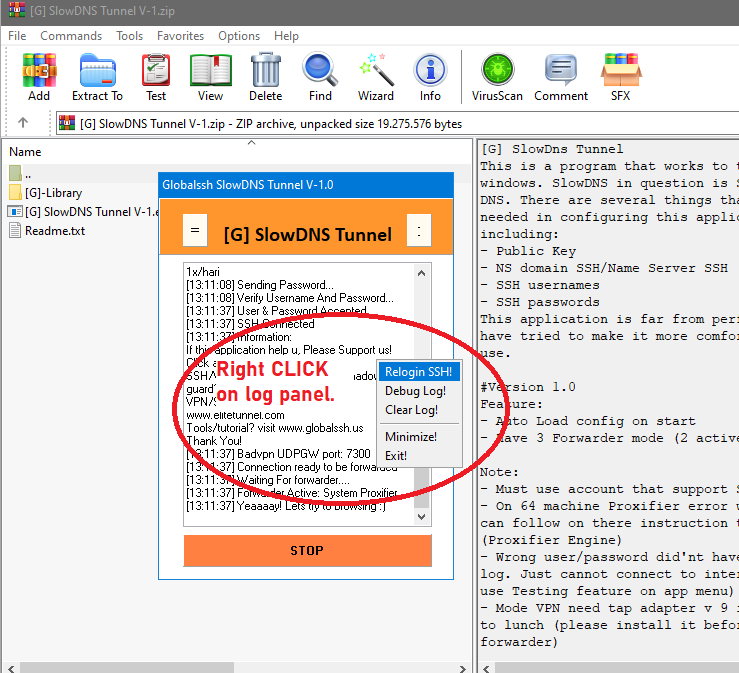Click the ':' options button in SlowDNS header
Screen dimensions: 739x673
(419, 230)
